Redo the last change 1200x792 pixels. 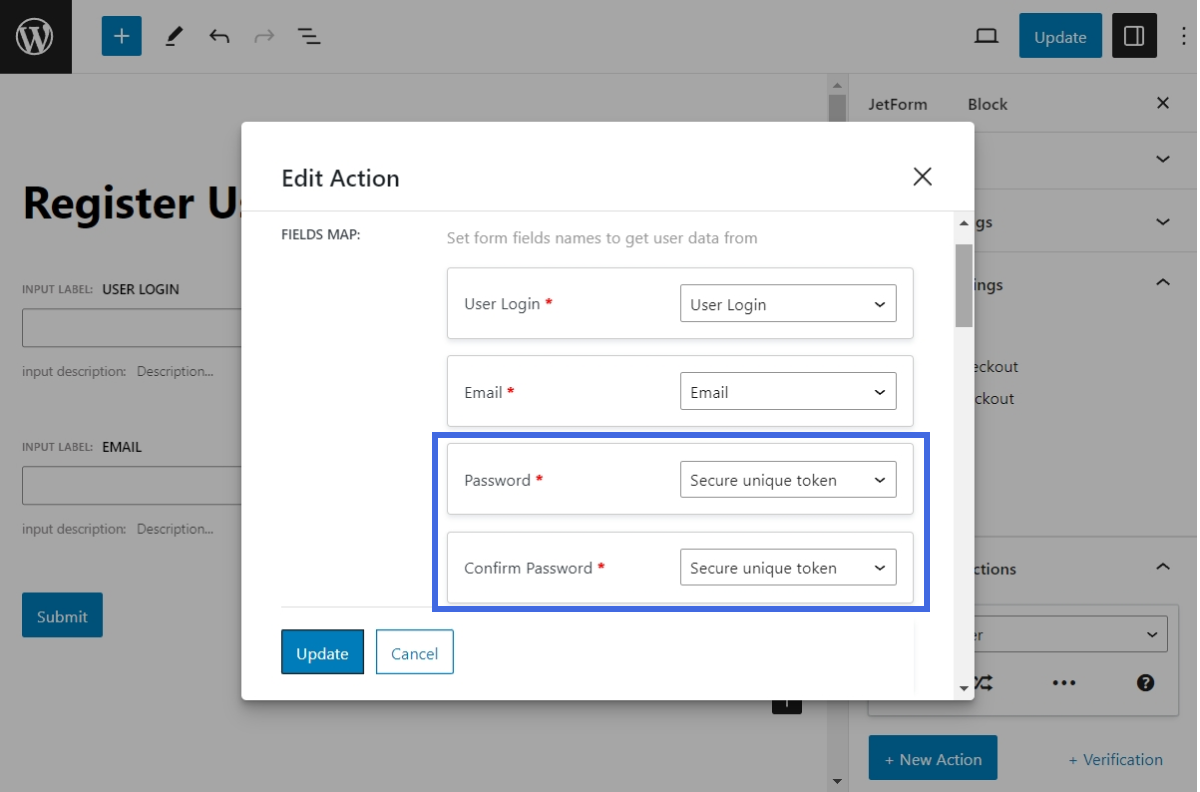pos(263,36)
